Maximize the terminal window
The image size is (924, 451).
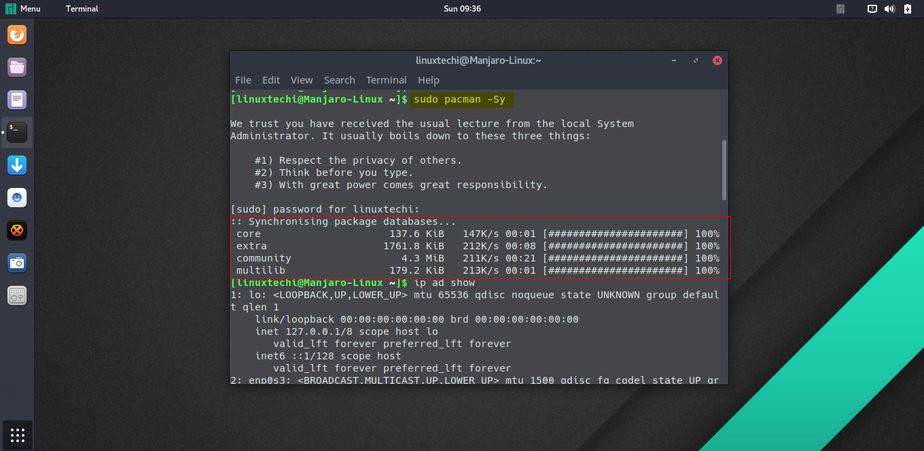696,60
